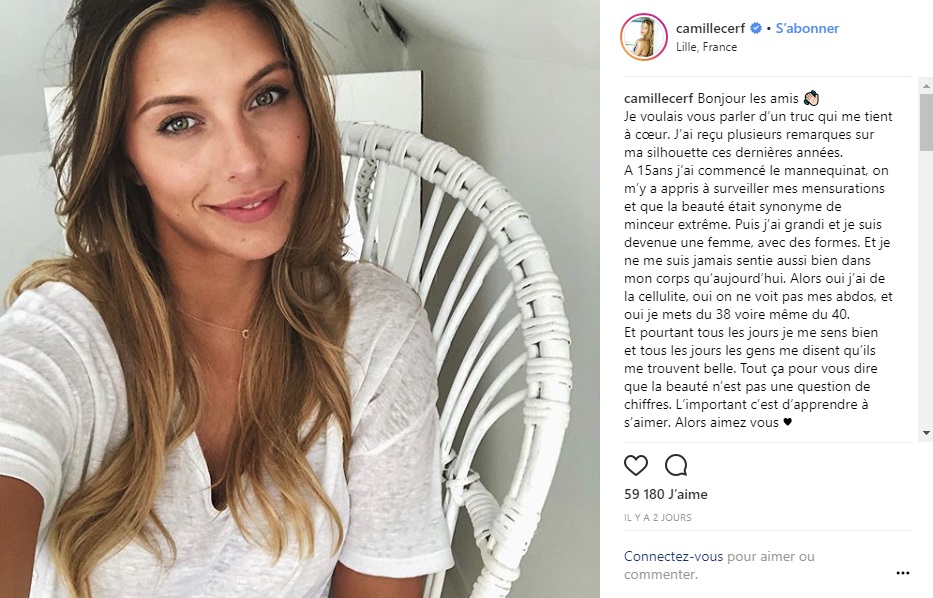
Task: Open comments with the speech bubble icon
Action: (x=676, y=465)
